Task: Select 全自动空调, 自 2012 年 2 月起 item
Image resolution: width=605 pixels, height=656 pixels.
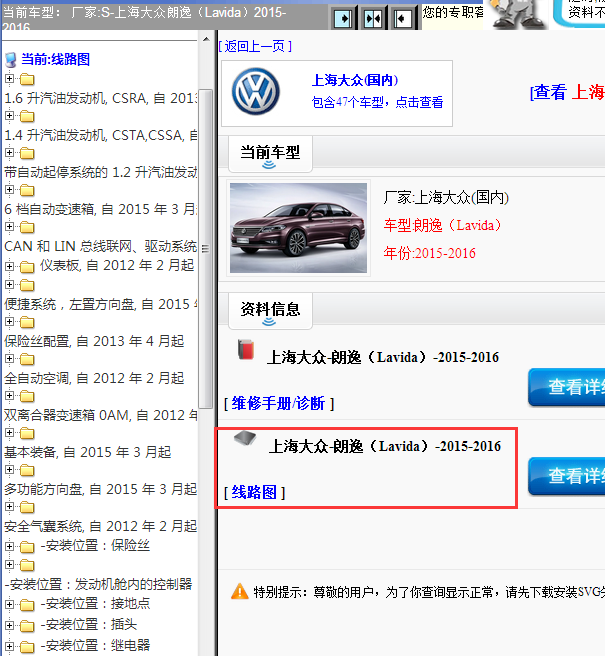Action: 94,378
